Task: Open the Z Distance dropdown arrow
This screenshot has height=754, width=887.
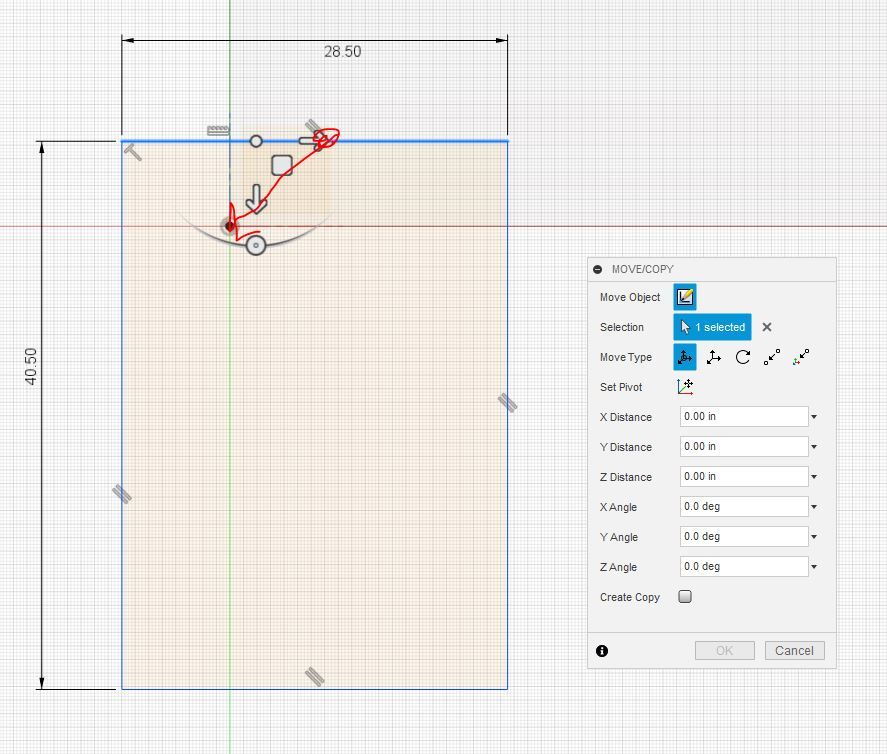Action: 814,477
